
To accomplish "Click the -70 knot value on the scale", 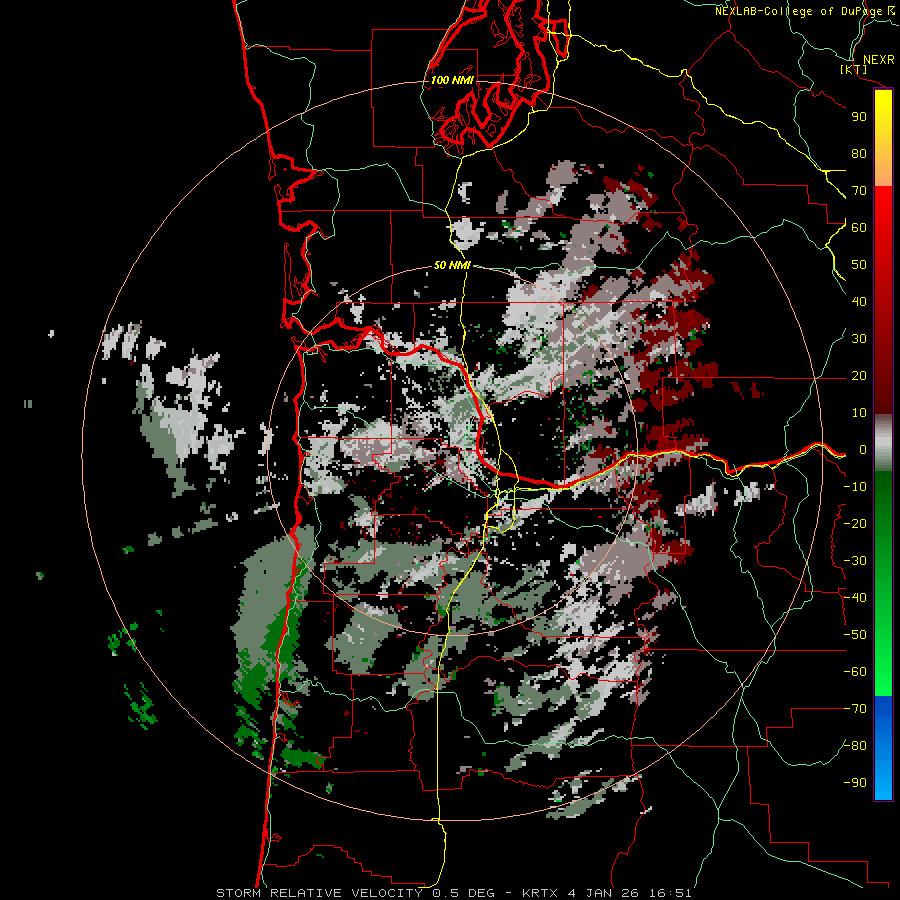I will pos(855,709).
